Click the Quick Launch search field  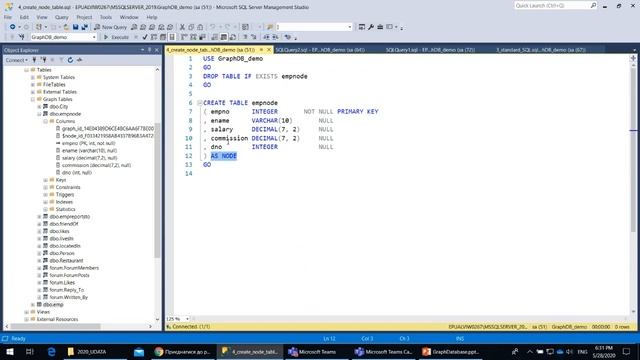tap(551, 5)
